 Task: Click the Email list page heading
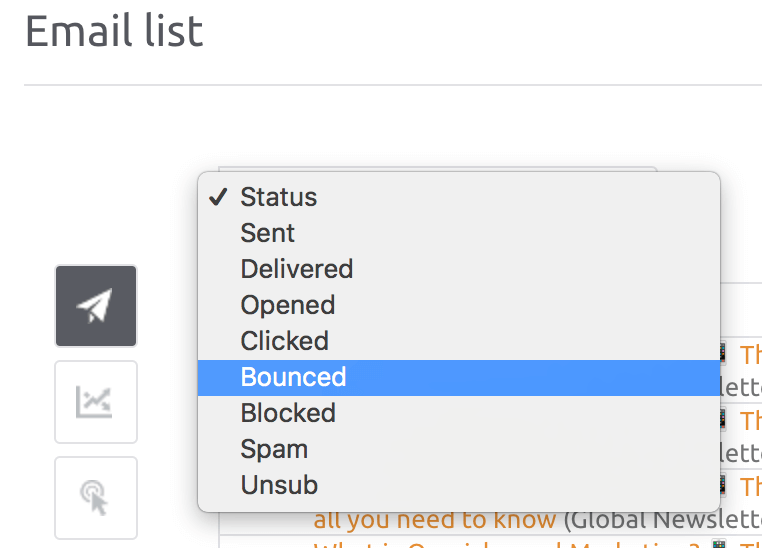coord(114,31)
